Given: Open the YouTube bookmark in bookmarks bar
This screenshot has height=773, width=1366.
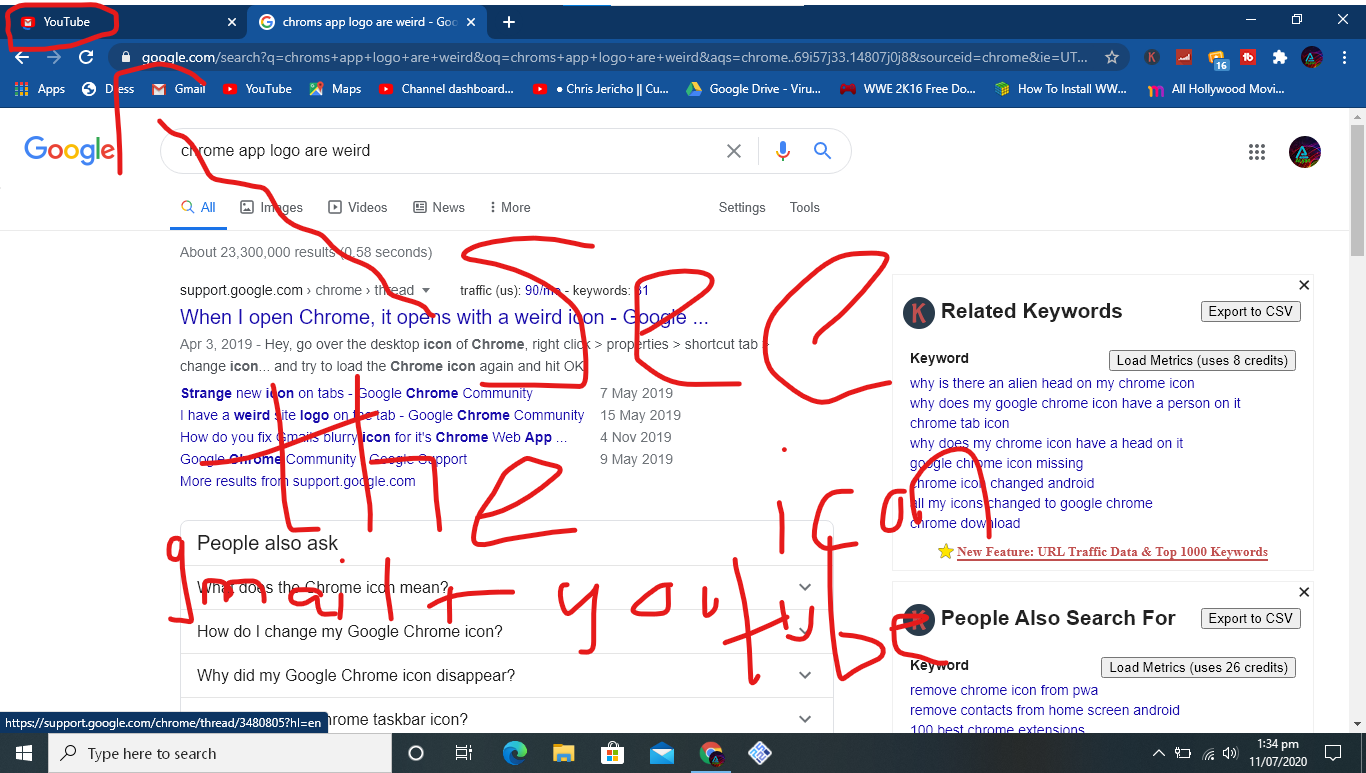Looking at the screenshot, I should pyautogui.click(x=258, y=89).
